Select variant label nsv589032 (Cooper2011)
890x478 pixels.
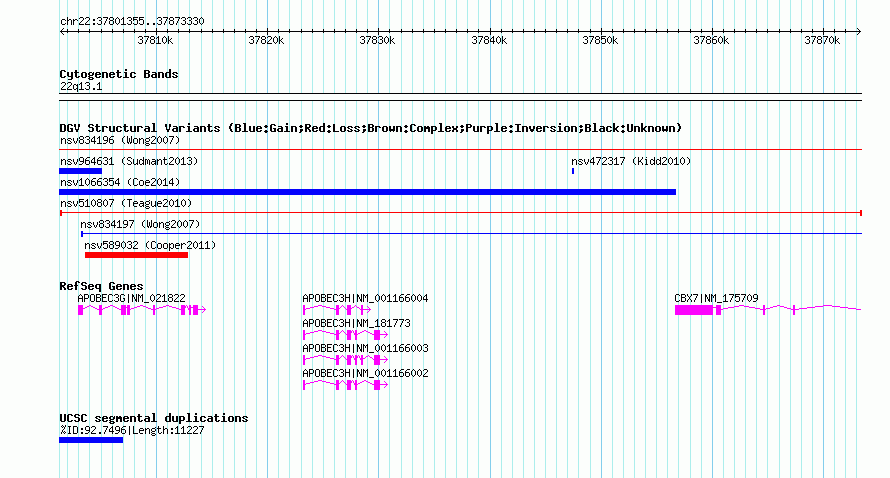[x=150, y=245]
